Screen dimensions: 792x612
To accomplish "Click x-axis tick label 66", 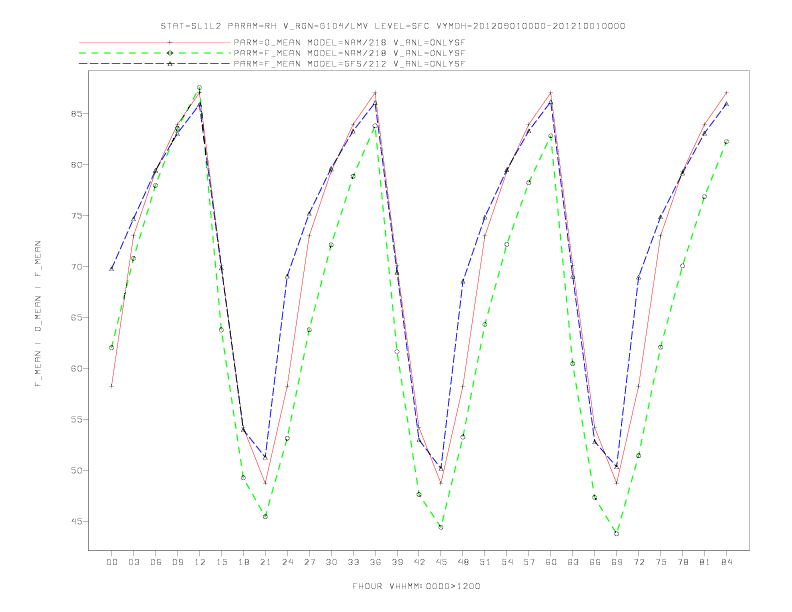I will pos(595,562).
